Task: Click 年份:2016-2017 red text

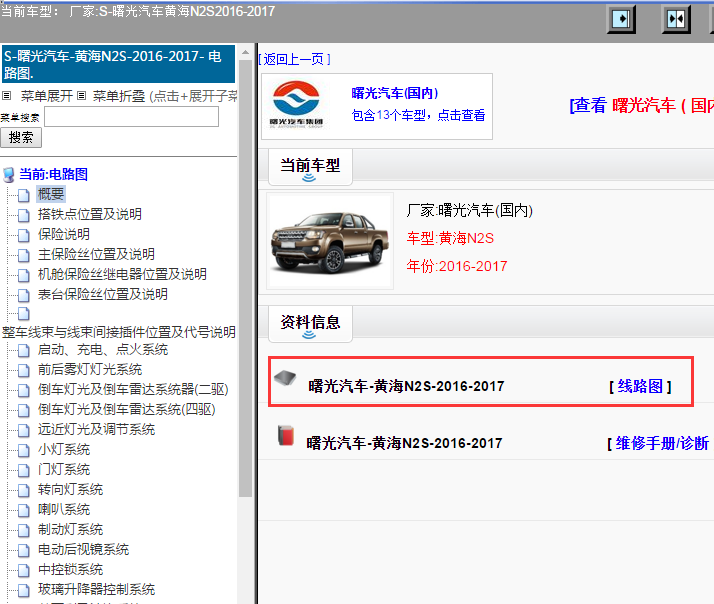Action: pos(457,266)
